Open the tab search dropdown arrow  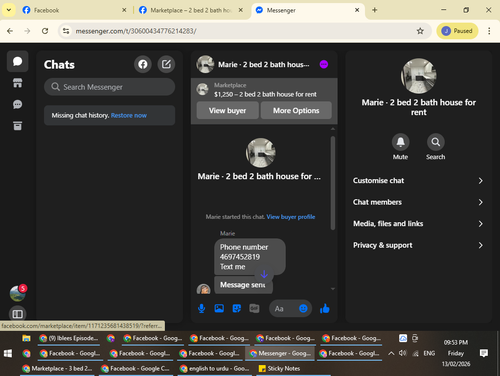[x=9, y=10]
